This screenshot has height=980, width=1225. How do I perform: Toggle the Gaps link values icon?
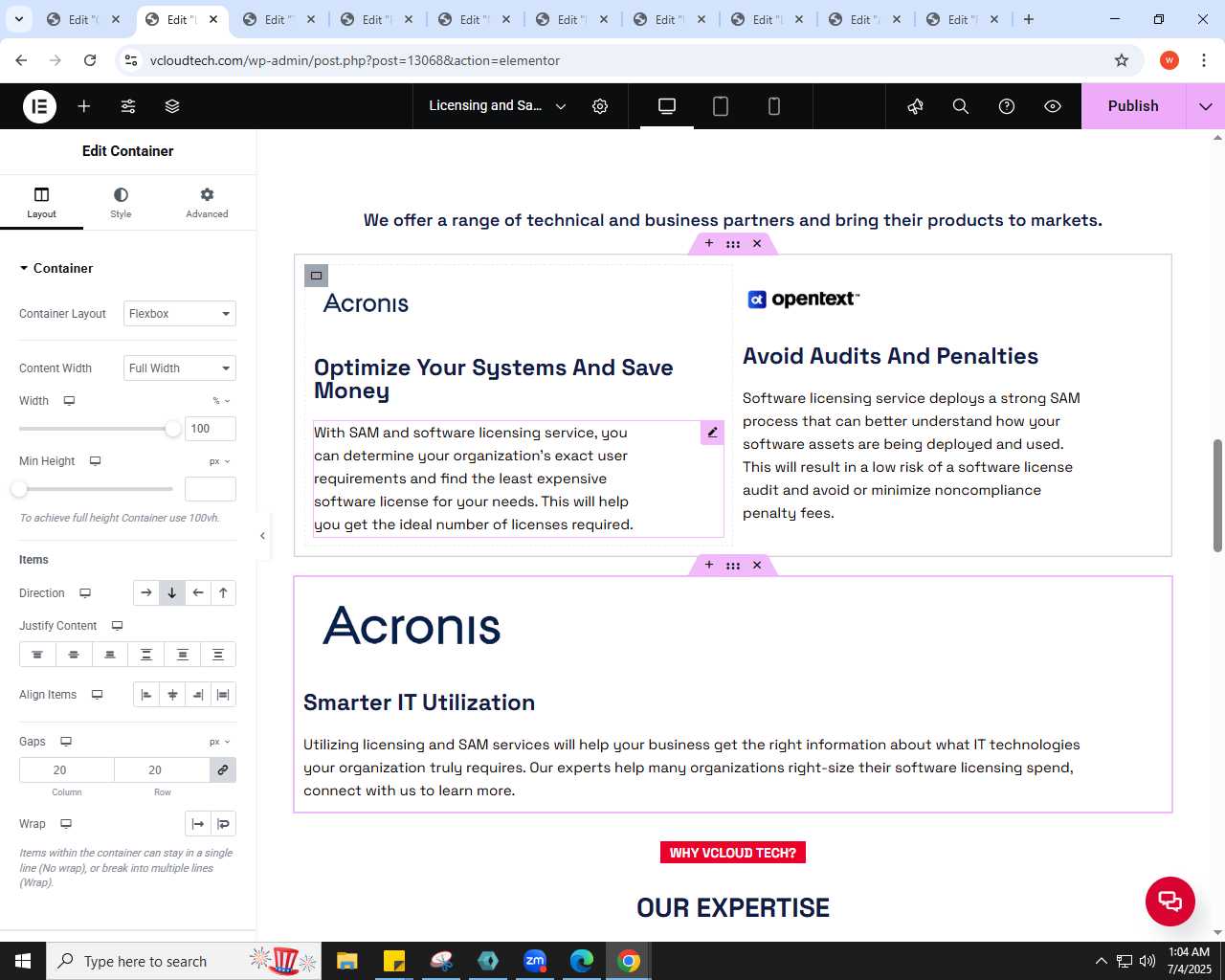223,770
